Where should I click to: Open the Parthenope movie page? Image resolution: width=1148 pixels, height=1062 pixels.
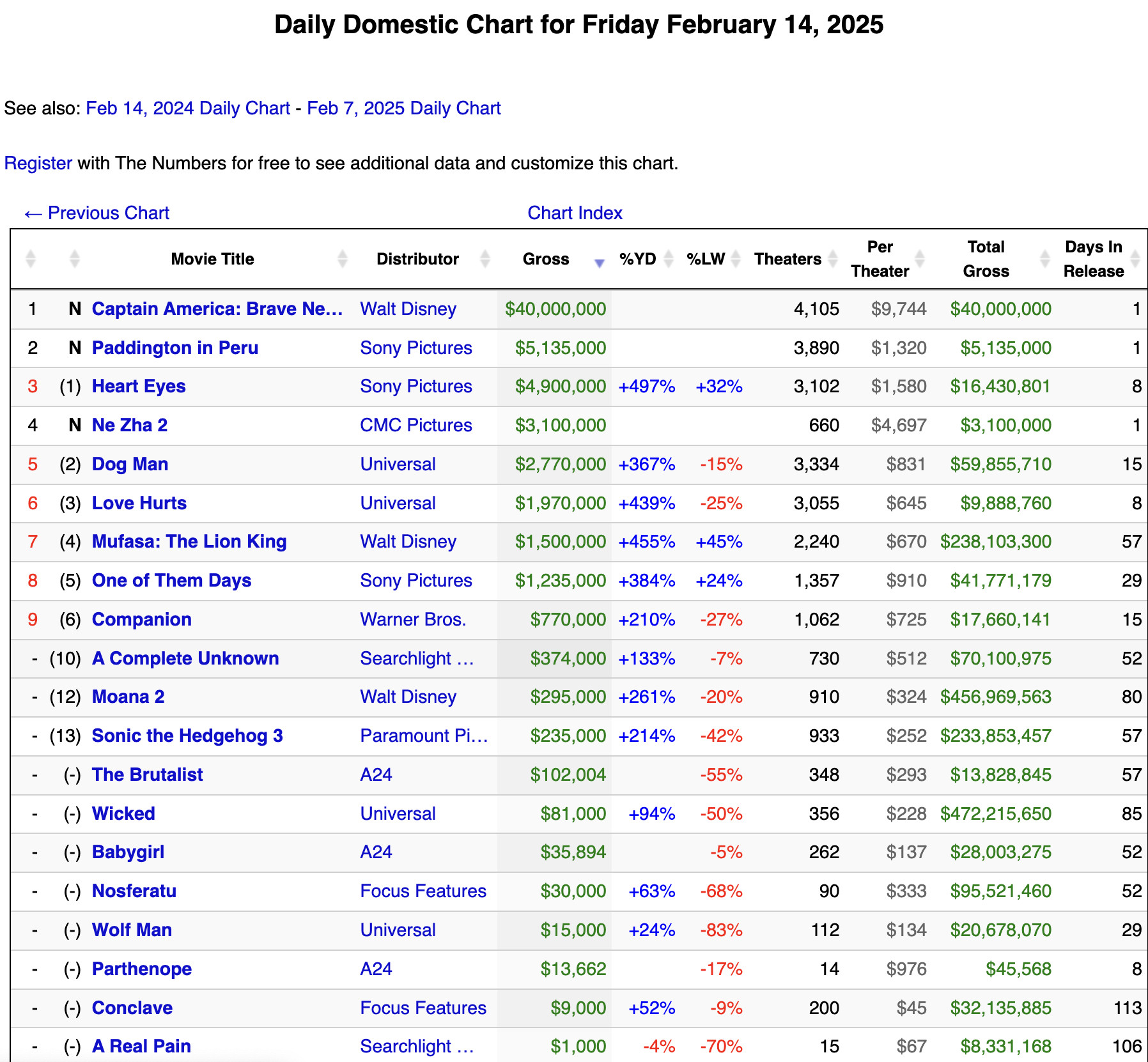(x=142, y=969)
